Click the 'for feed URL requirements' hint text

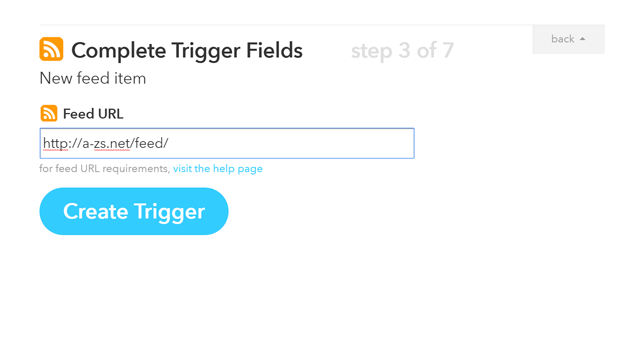104,169
